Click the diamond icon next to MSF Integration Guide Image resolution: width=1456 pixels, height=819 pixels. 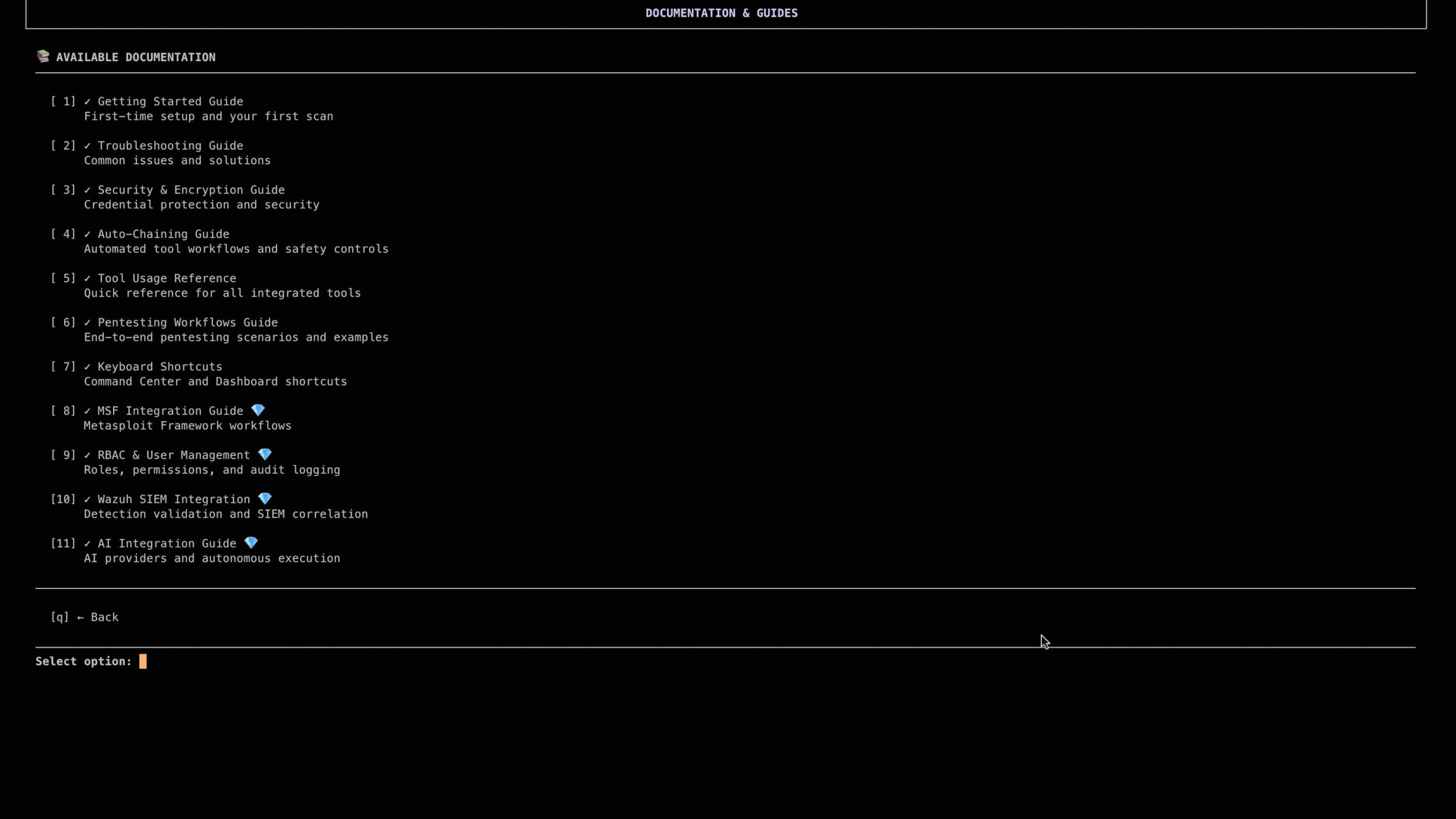[257, 411]
